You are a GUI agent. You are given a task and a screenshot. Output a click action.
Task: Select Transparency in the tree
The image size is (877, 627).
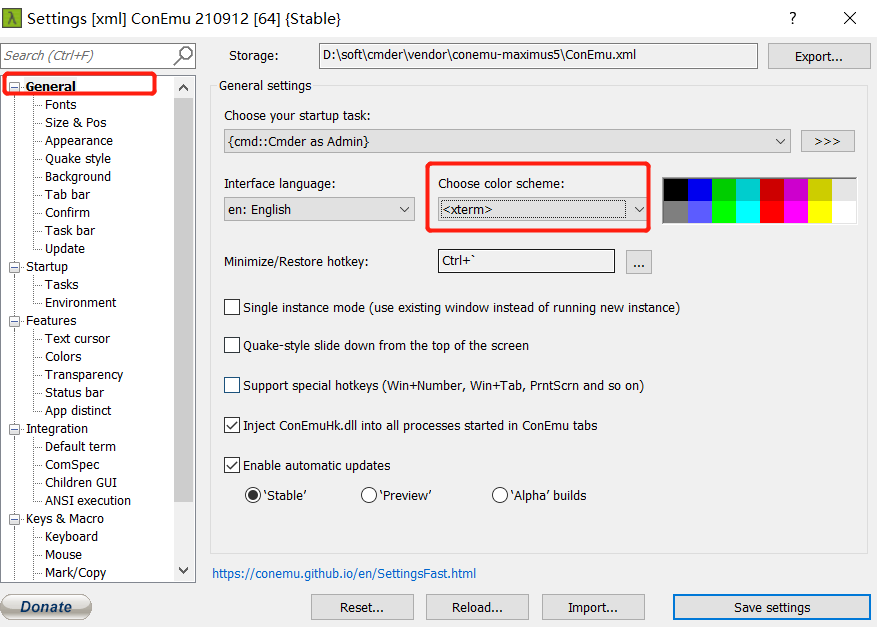(84, 375)
